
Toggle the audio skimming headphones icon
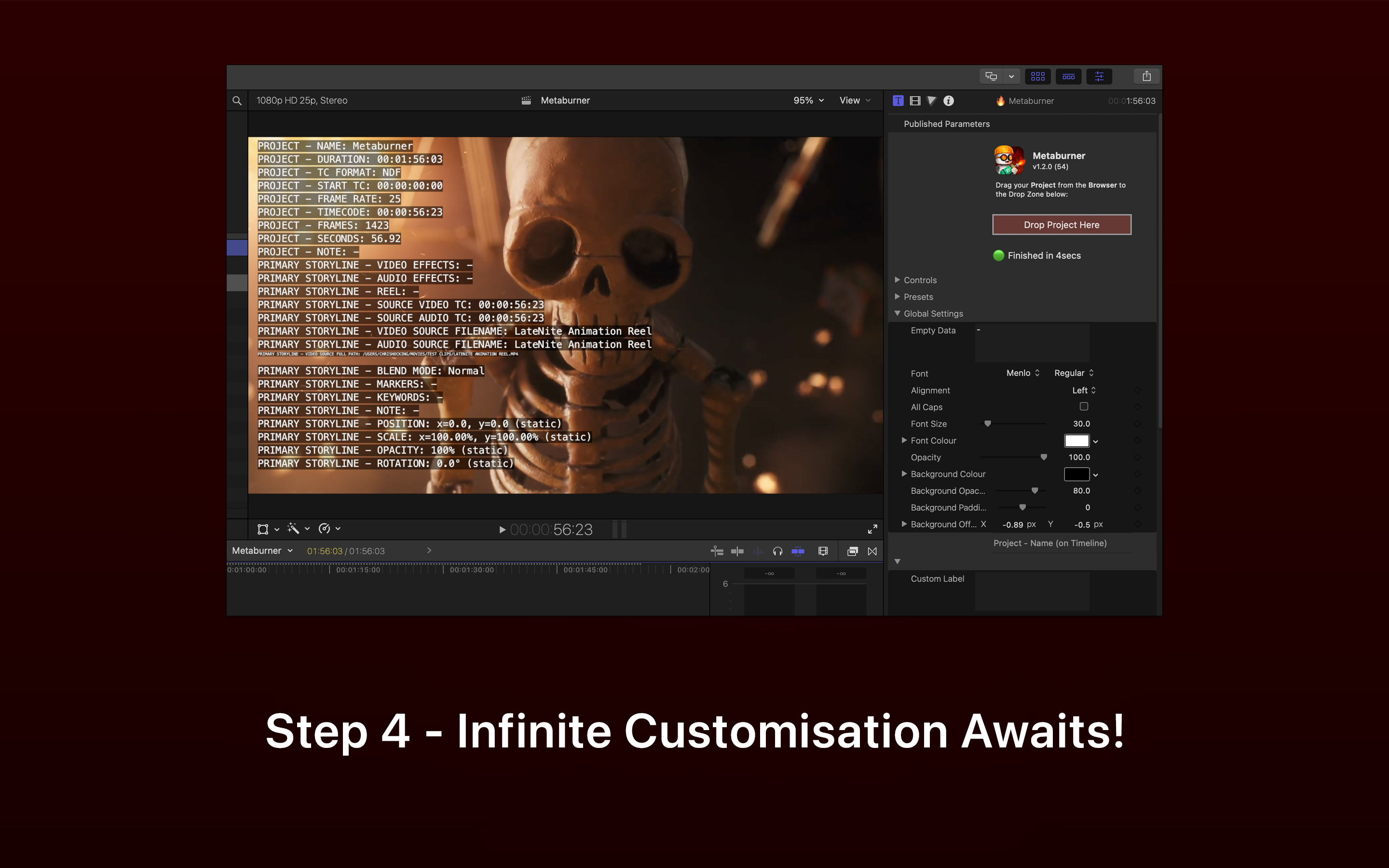[x=777, y=551]
